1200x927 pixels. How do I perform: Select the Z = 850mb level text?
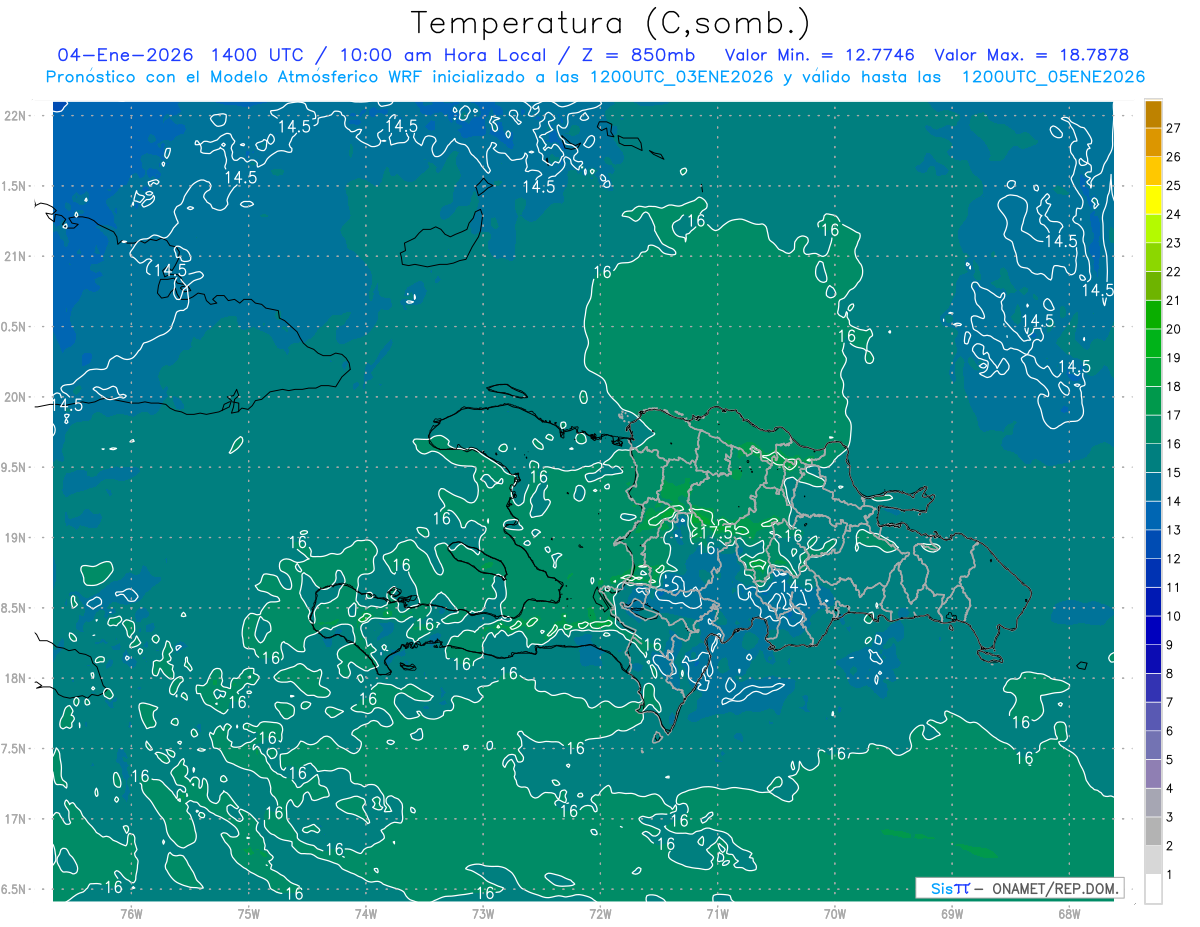[x=637, y=54]
